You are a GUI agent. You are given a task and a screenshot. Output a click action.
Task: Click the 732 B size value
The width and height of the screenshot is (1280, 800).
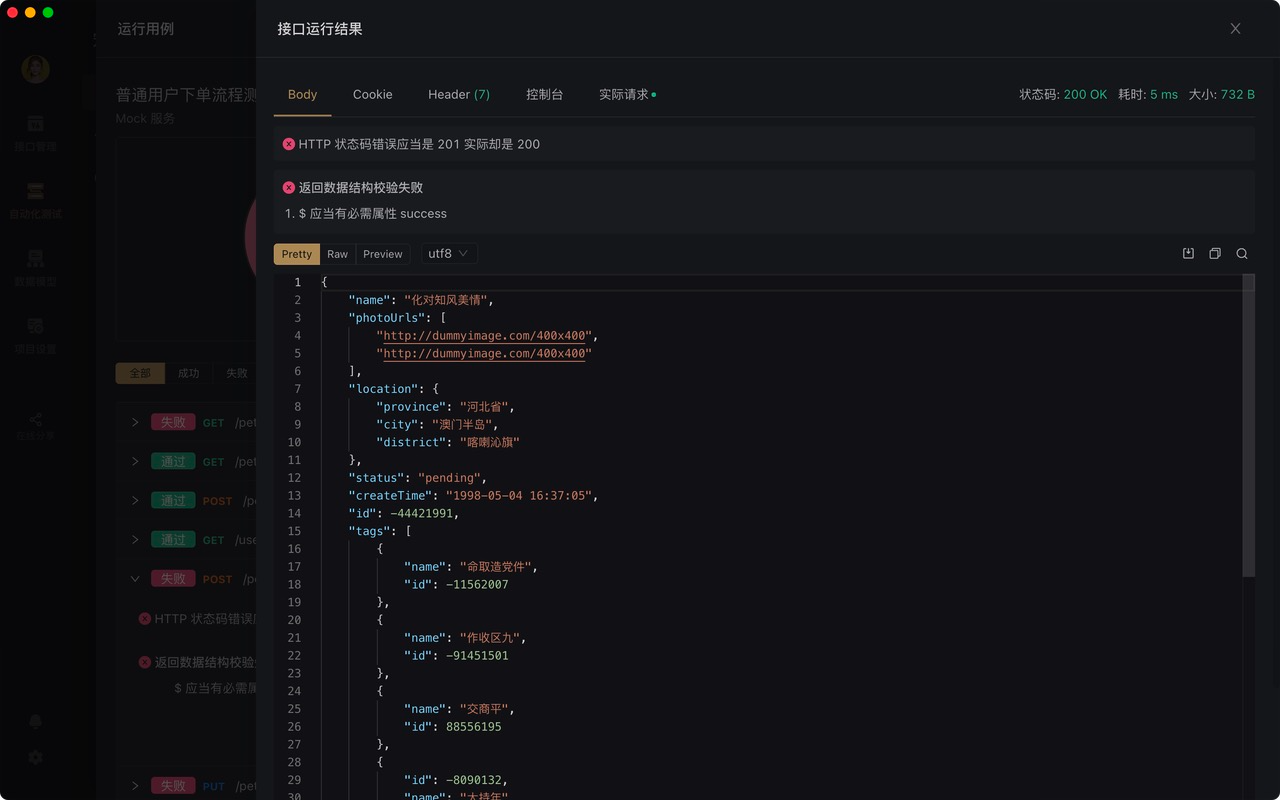point(1238,94)
